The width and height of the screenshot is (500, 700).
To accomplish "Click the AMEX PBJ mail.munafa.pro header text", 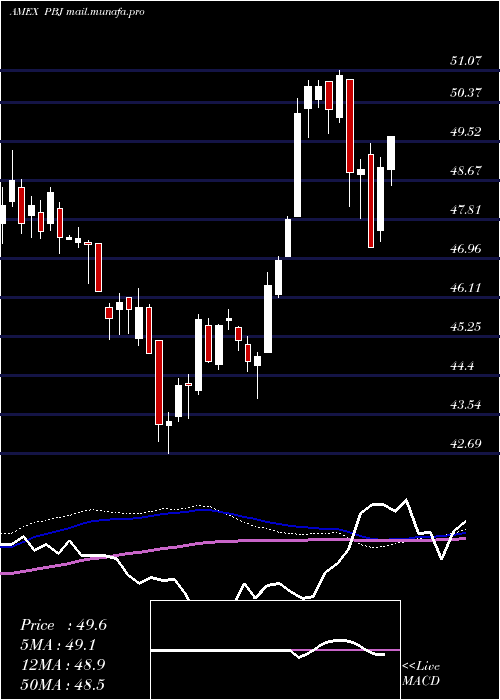I will 77,12.
